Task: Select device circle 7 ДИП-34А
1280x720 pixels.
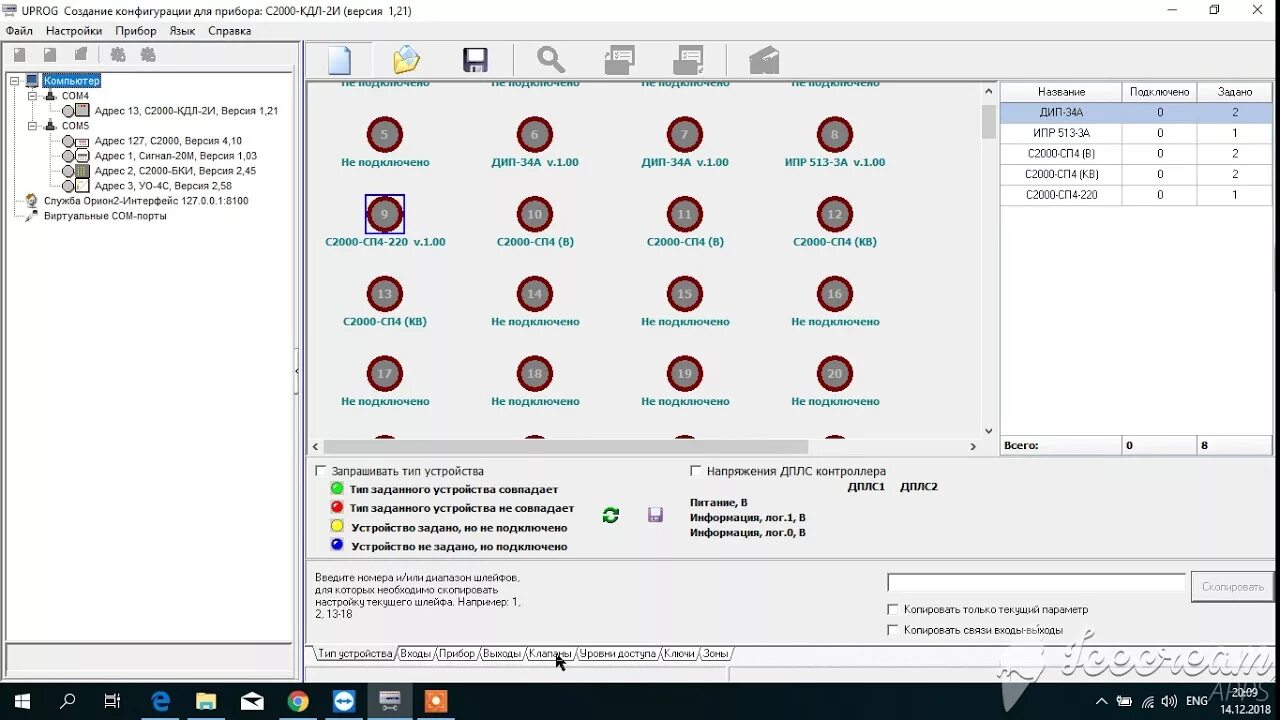Action: (685, 135)
